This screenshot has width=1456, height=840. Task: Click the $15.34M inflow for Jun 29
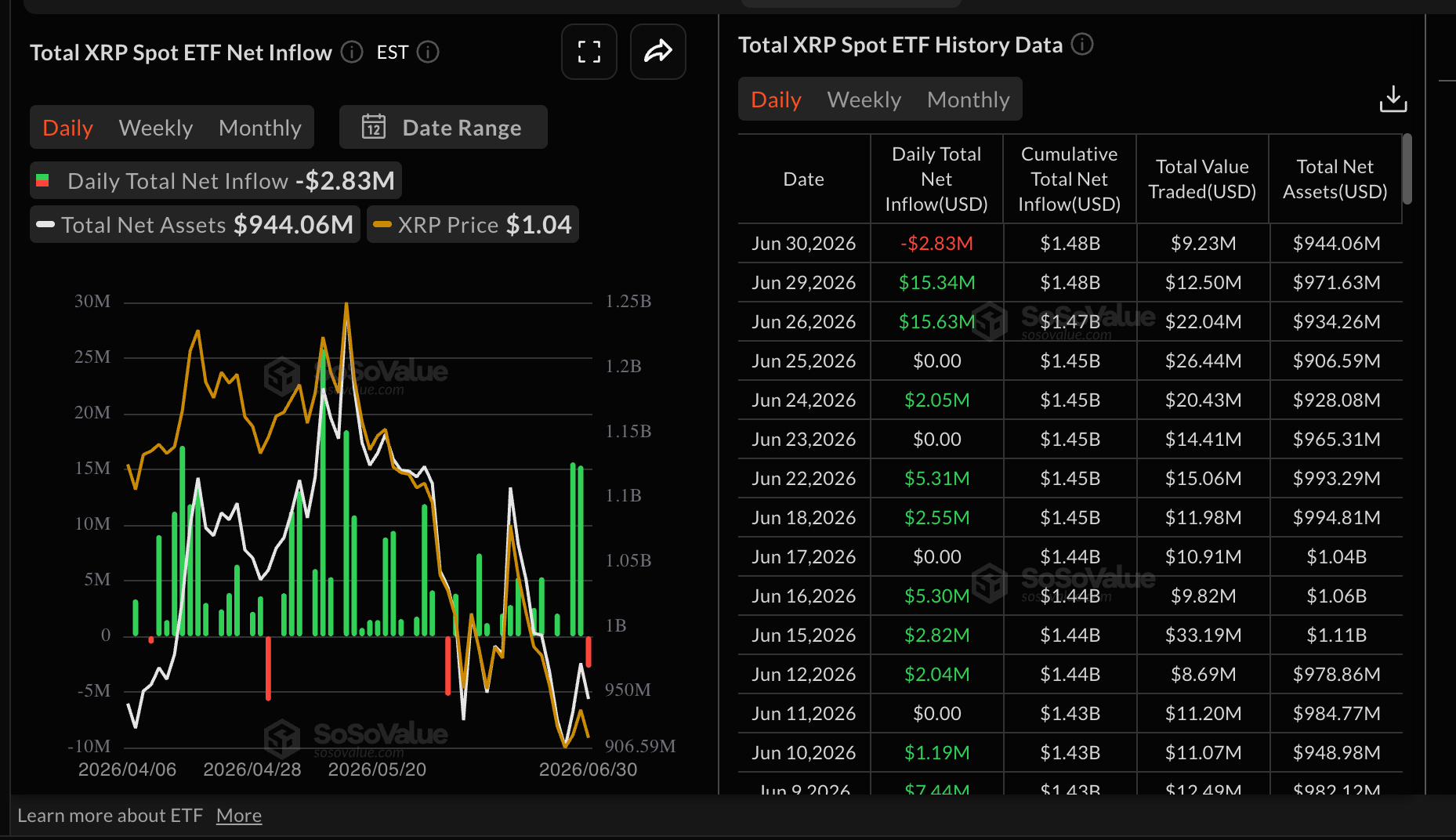click(936, 283)
